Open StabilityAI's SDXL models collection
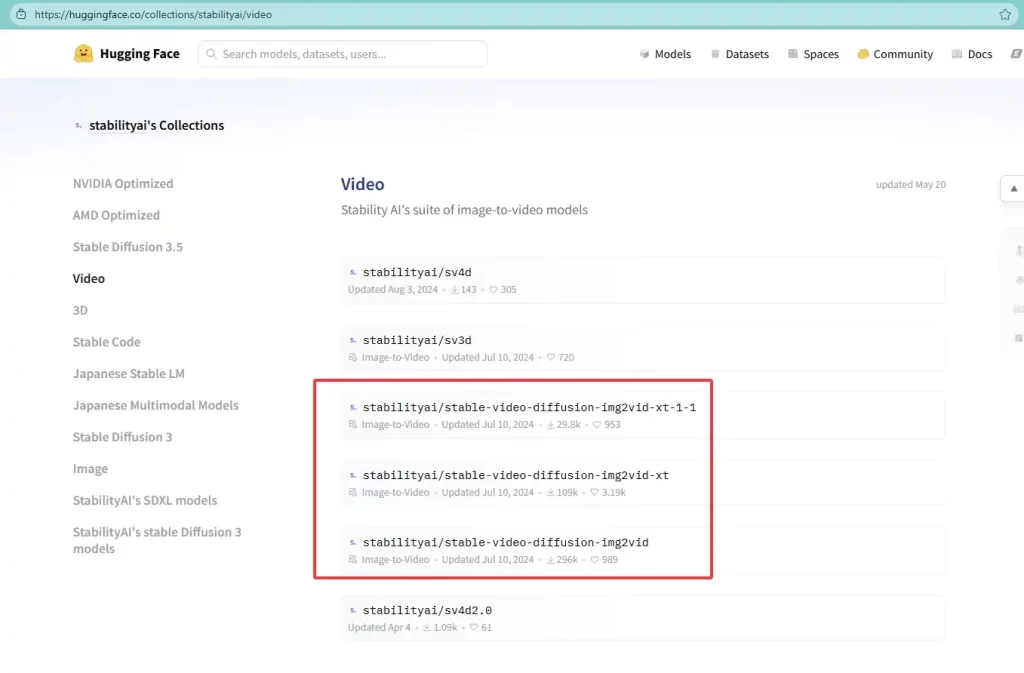 [x=145, y=501]
